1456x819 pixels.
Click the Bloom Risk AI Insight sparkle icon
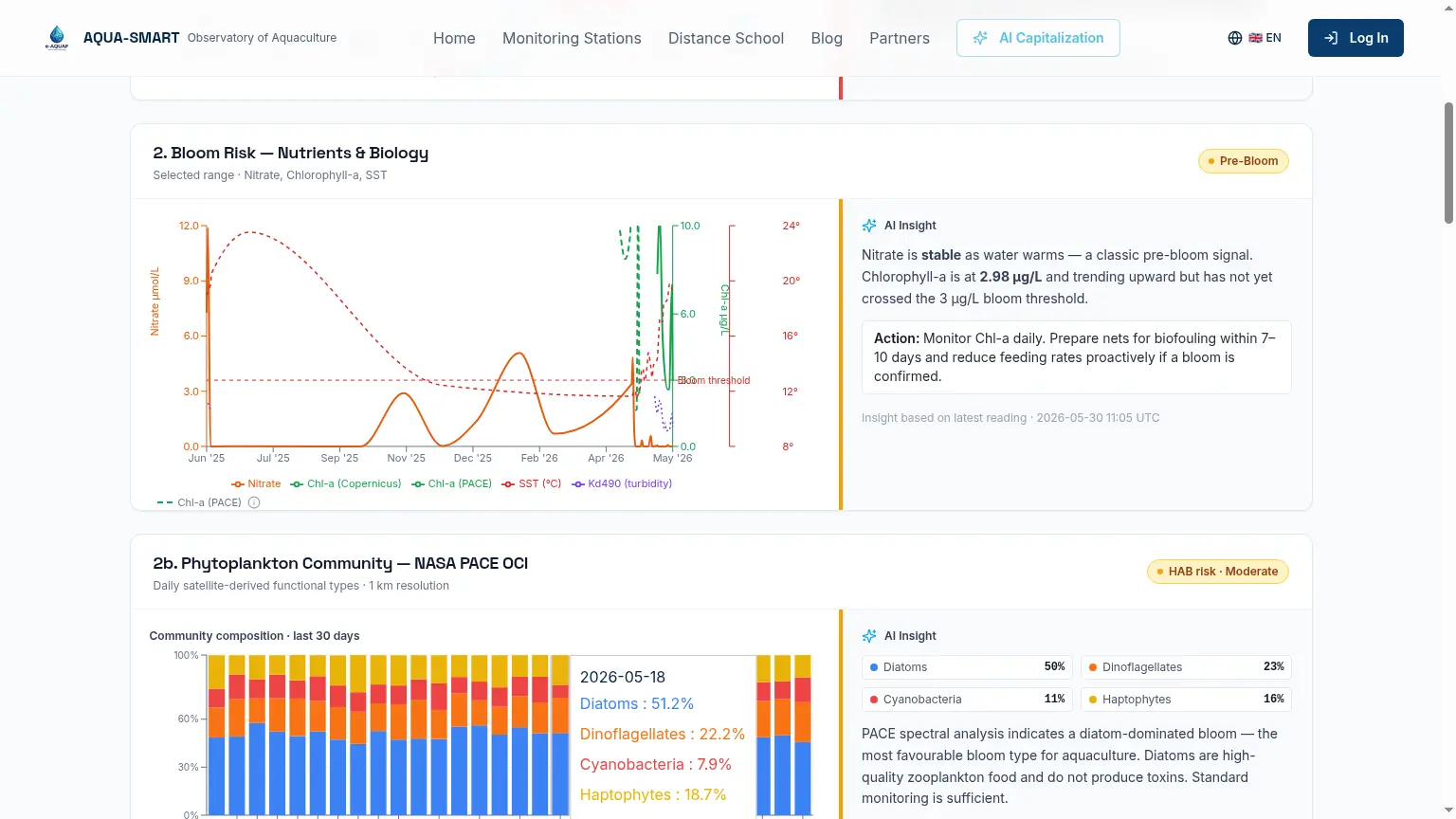click(869, 226)
